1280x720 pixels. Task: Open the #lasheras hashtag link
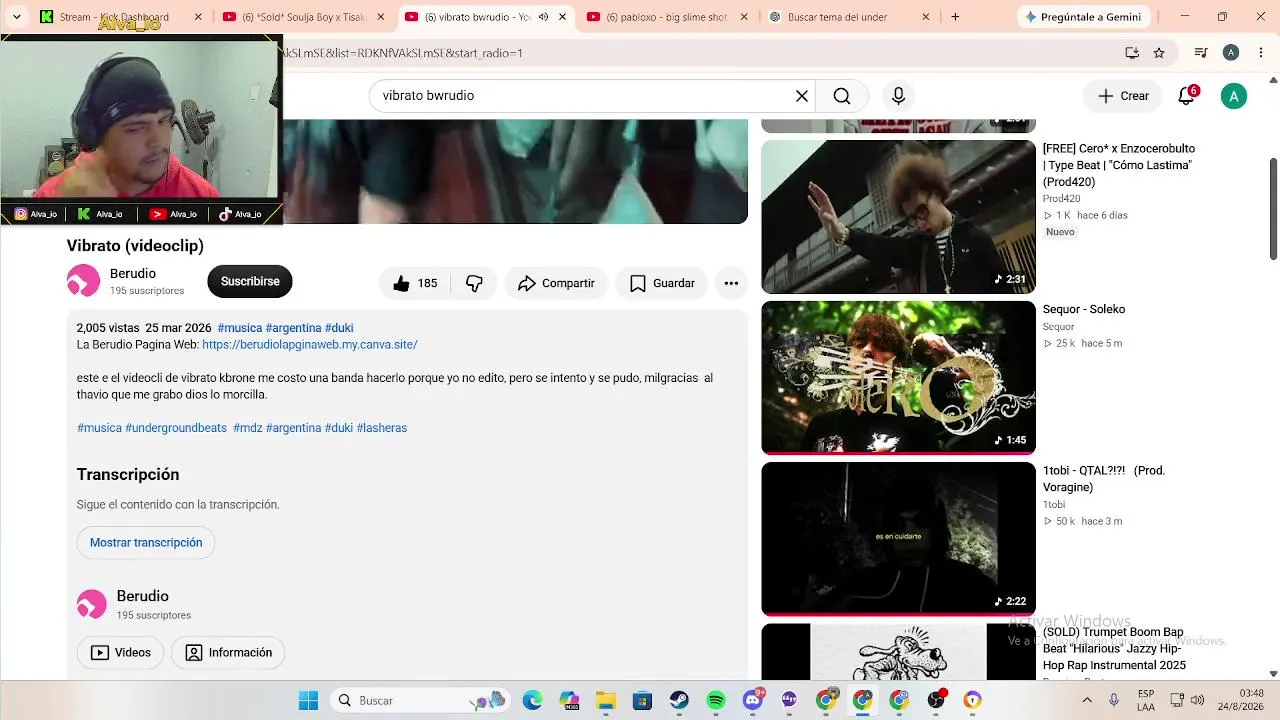point(382,428)
